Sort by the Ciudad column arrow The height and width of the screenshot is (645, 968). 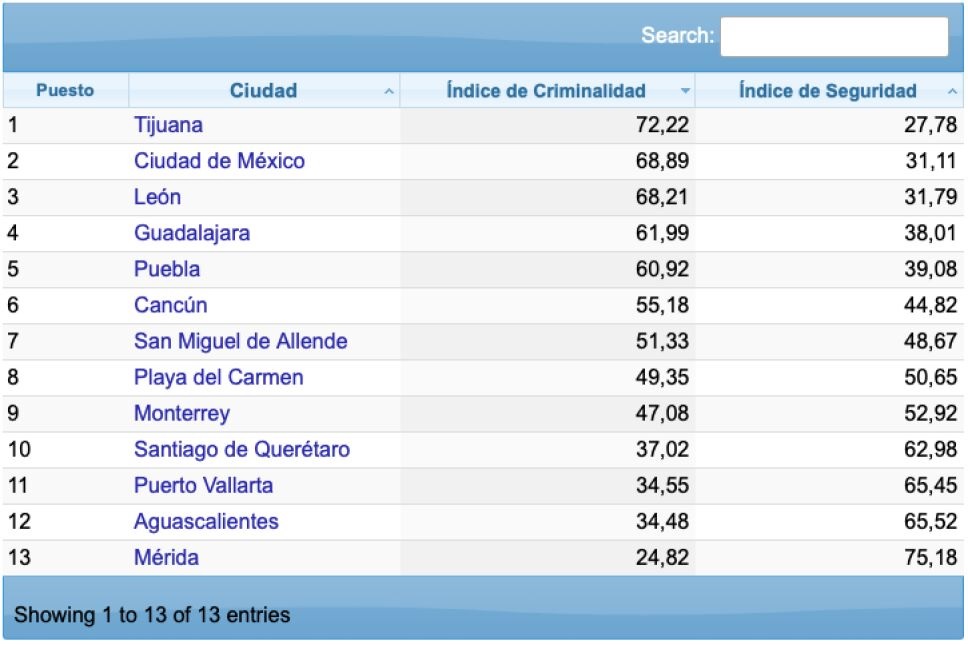click(x=389, y=91)
